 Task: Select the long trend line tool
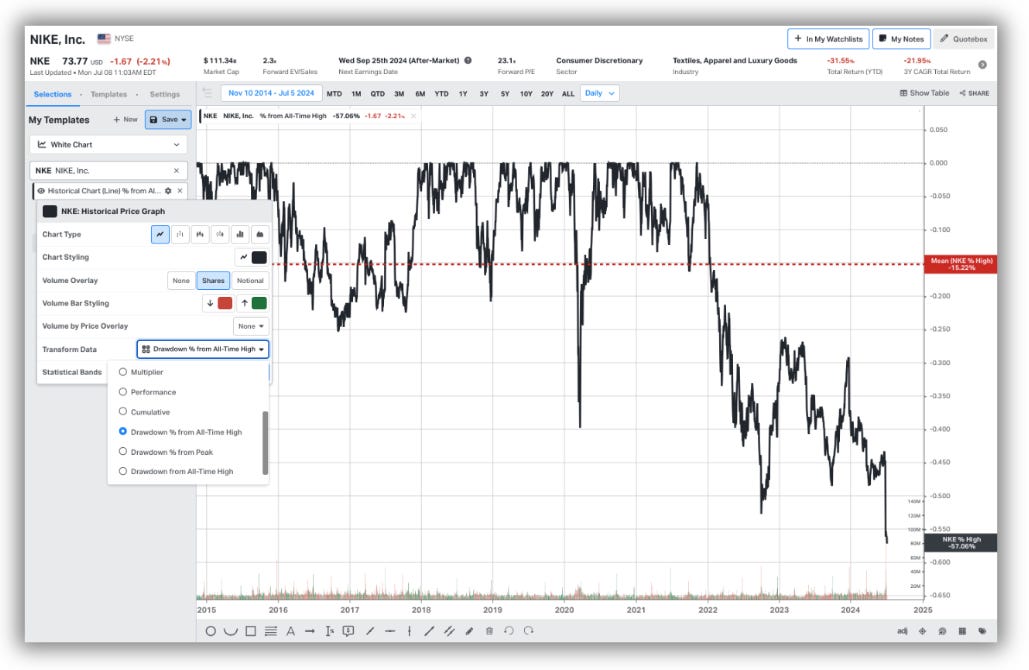(429, 631)
